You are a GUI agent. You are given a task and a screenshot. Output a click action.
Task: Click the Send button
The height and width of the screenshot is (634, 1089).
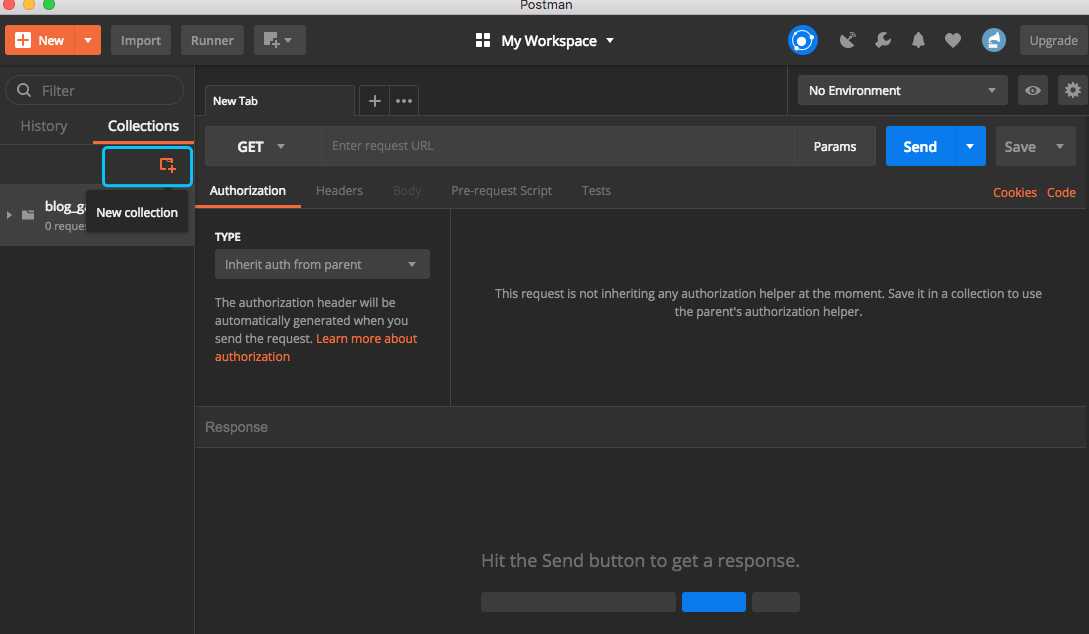tap(920, 147)
